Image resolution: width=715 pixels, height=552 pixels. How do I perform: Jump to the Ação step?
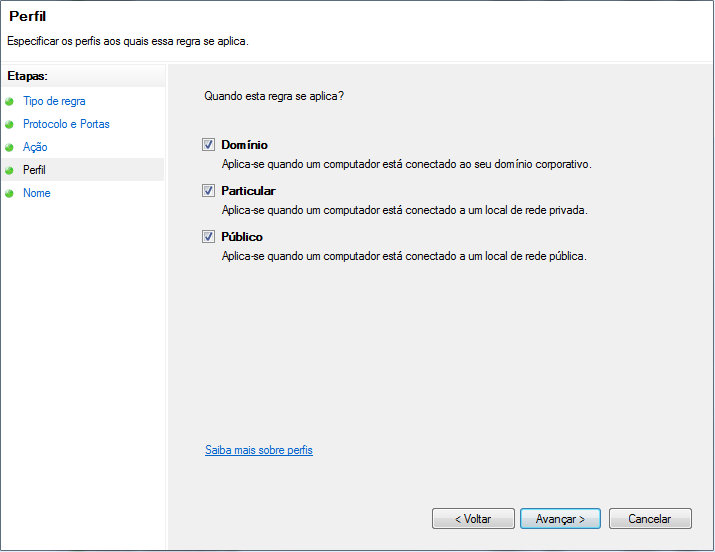35,147
